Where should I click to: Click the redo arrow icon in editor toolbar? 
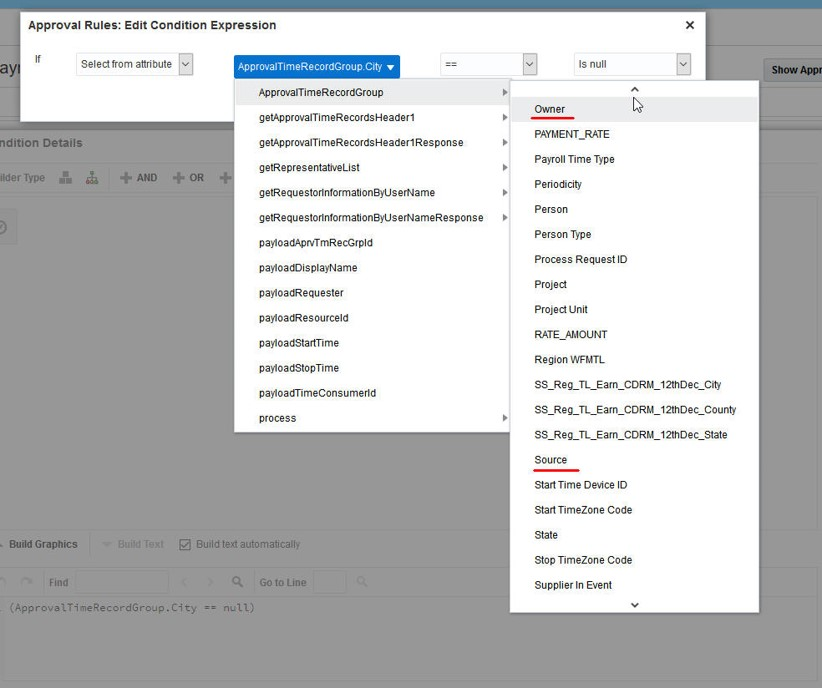(x=26, y=582)
